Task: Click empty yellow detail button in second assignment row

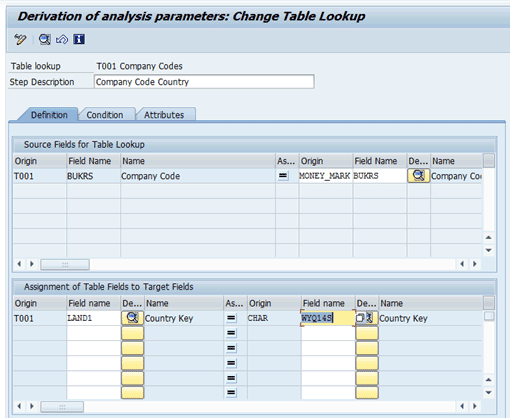Action: click(x=132, y=333)
